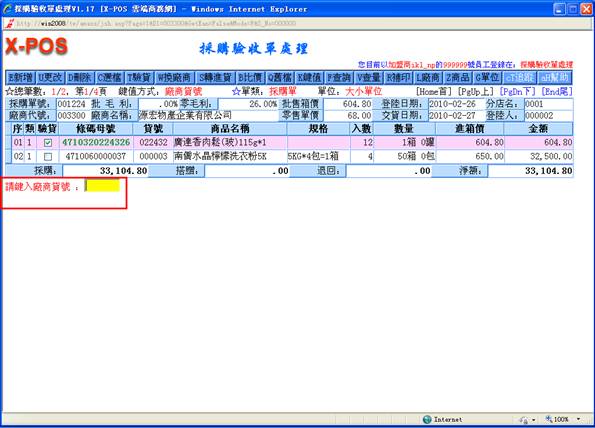Image resolution: width=595 pixels, height=428 pixels.
Task: Open the T驗貨 inspection function
Action: point(139,78)
